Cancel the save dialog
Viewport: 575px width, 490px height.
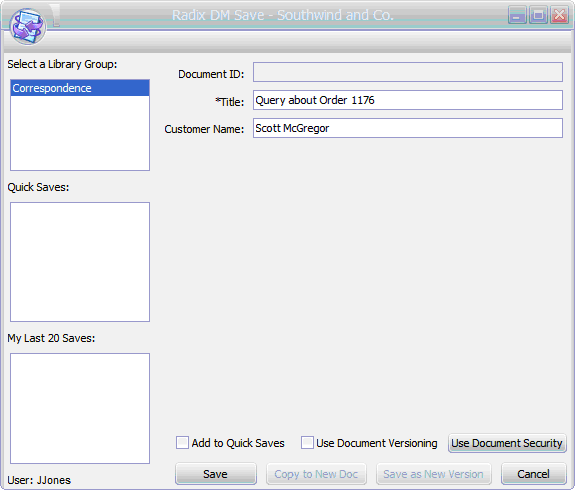tap(534, 474)
